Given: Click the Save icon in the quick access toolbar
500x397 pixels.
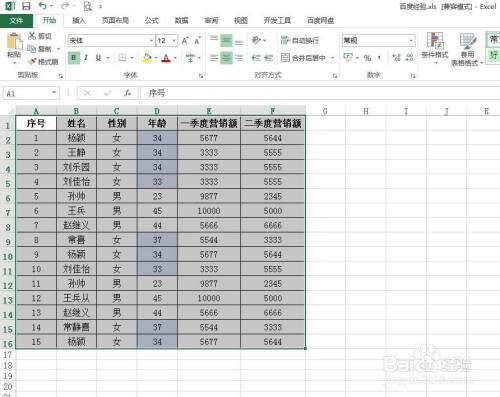Looking at the screenshot, I should (26, 6).
